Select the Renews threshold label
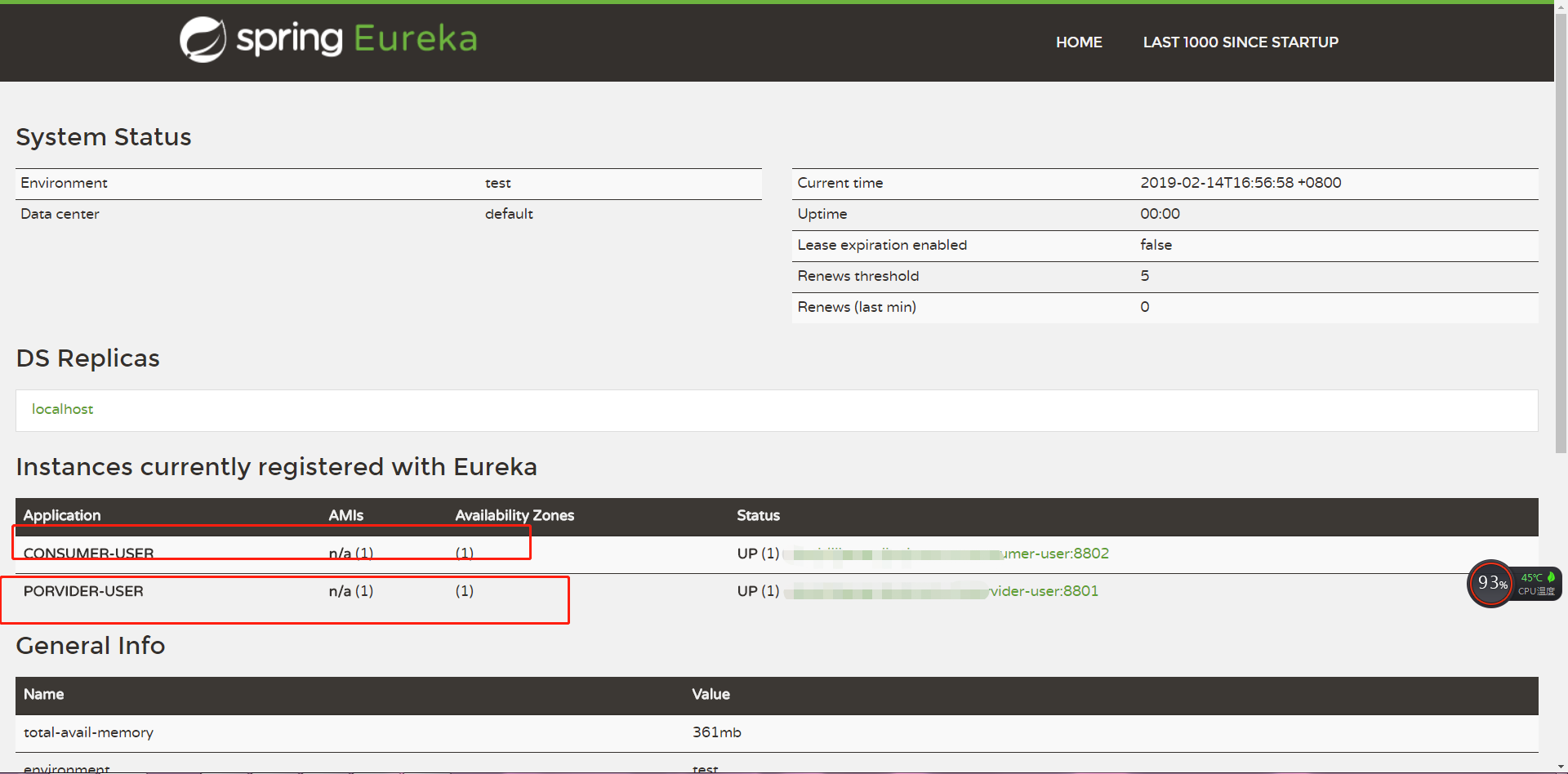The image size is (1568, 774). click(858, 276)
